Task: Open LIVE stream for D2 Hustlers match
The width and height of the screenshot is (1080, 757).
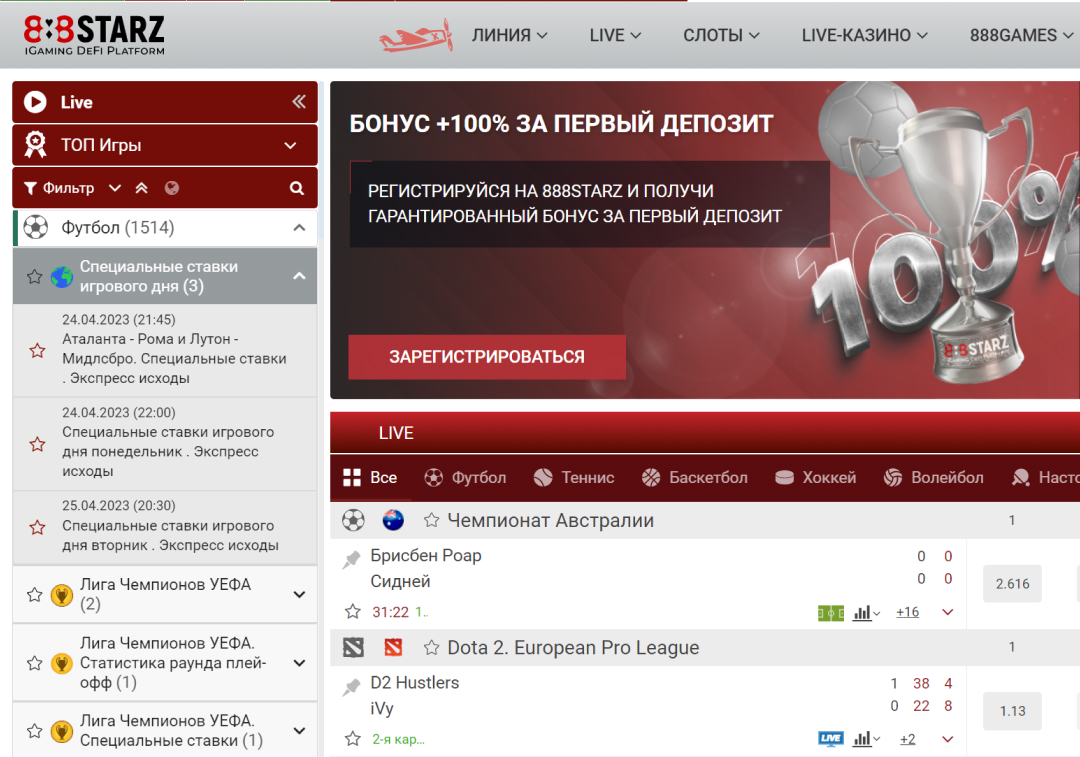Action: [831, 738]
